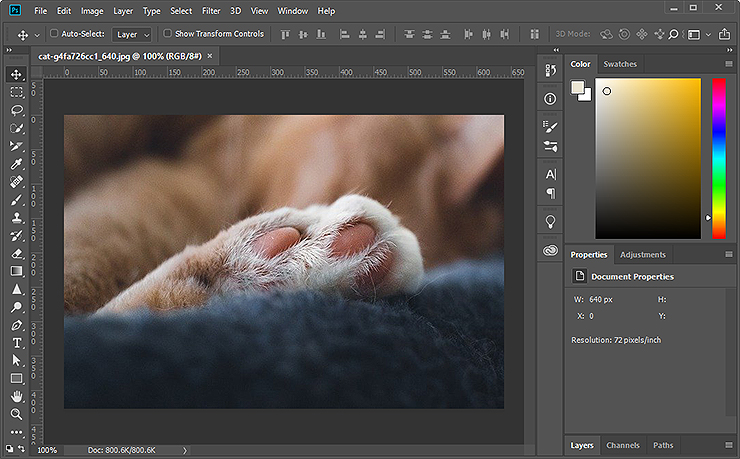Open the Edit Toolbar three-dots button

click(17, 432)
